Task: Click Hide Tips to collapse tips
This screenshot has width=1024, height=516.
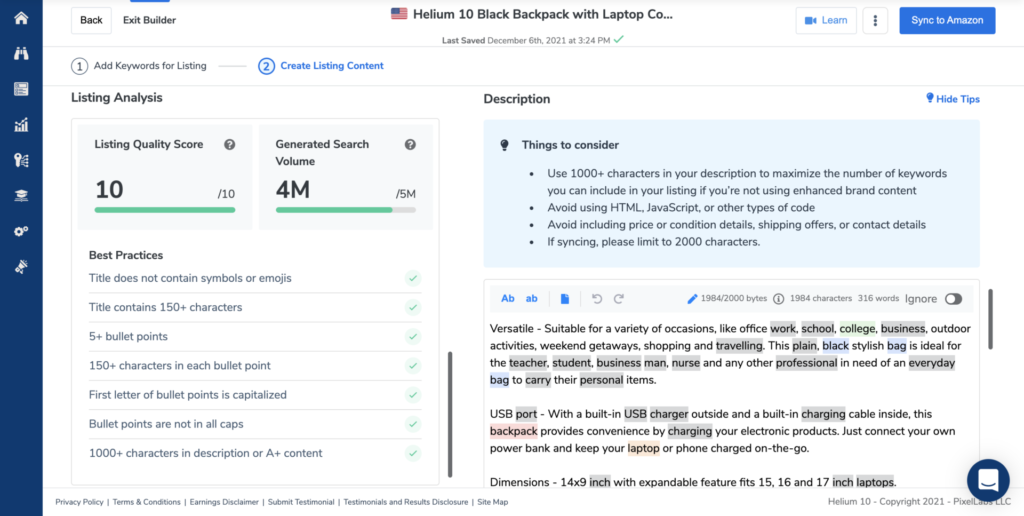Action: point(952,99)
